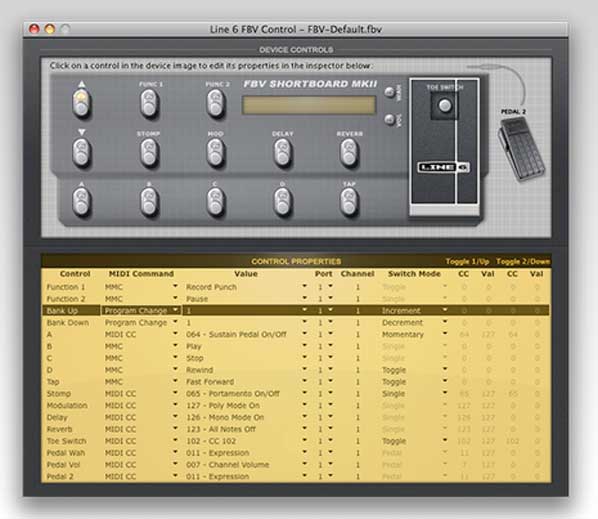The image size is (598, 519).
Task: Click '007 - Channel Volume' value
Action: [x=228, y=464]
